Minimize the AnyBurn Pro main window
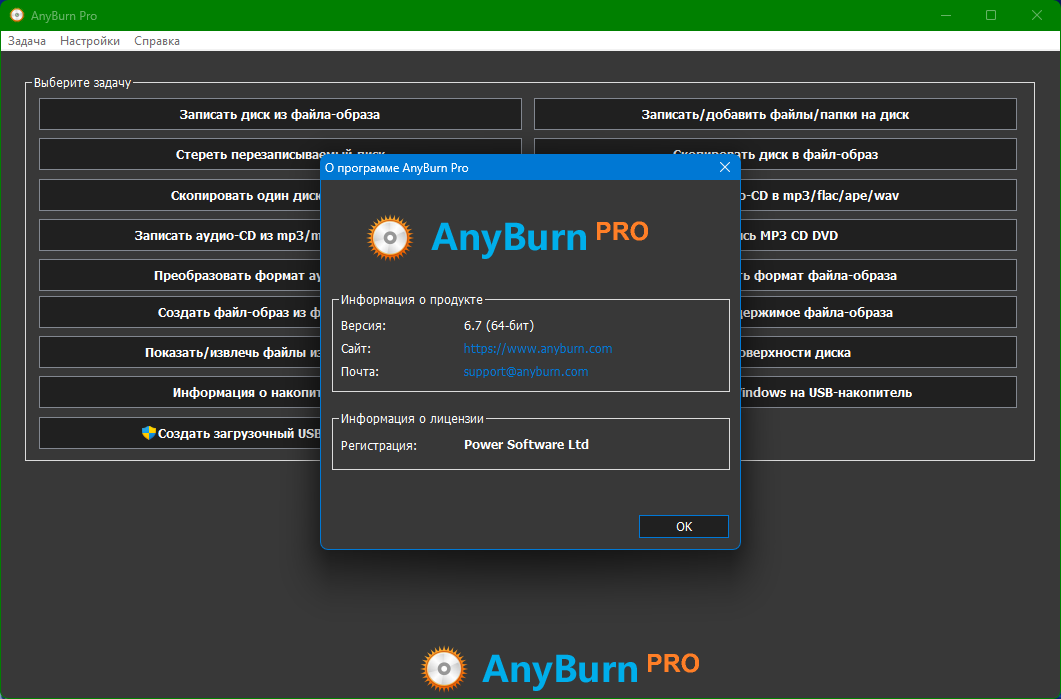Viewport: 1061px width, 699px height. [x=944, y=16]
